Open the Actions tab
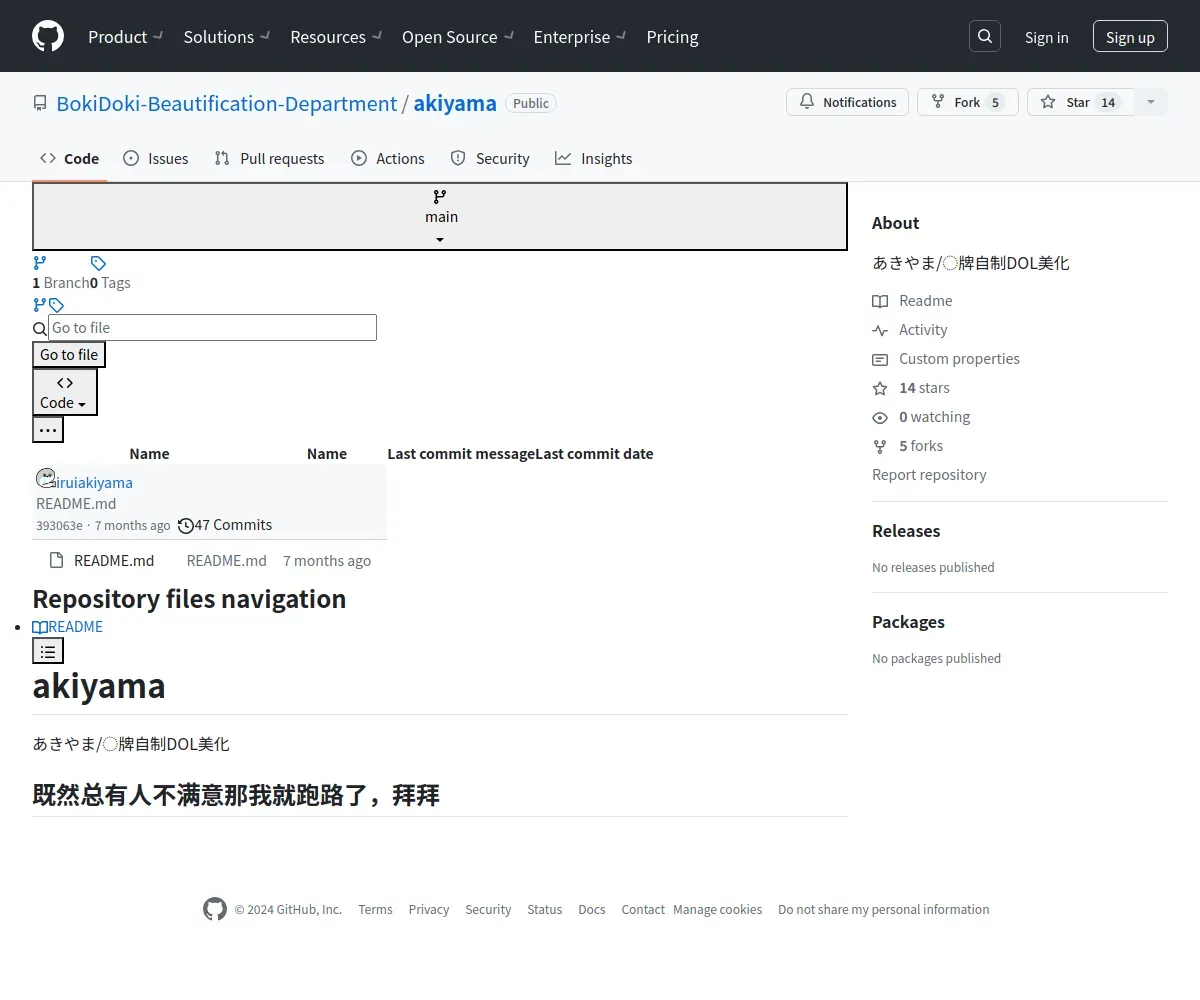 click(388, 158)
